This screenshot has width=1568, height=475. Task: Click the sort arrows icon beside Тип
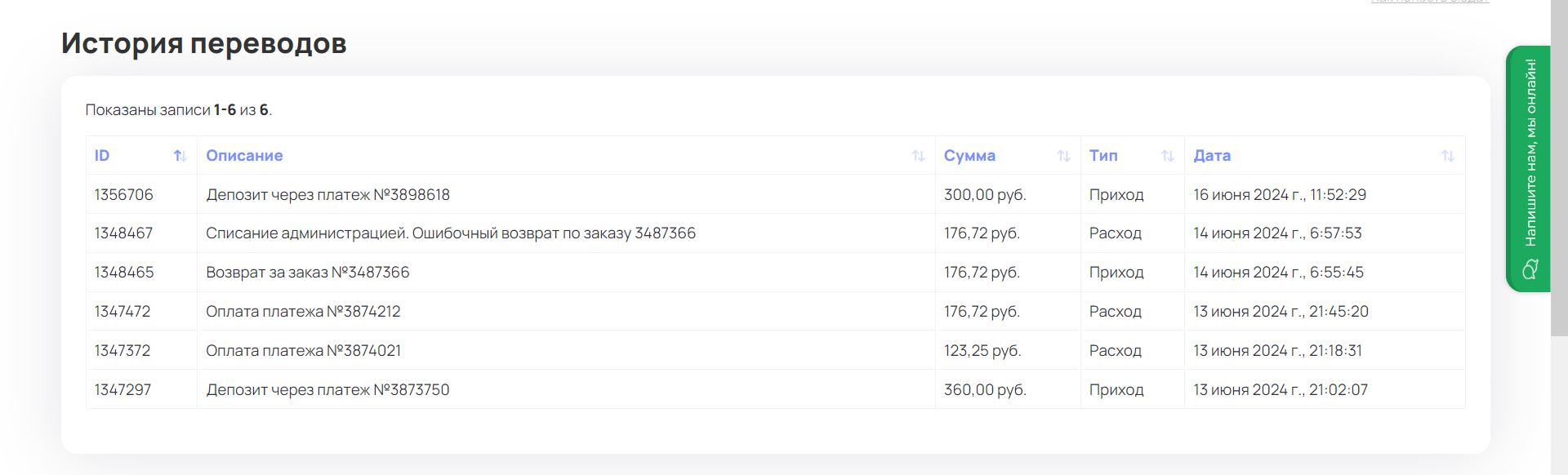click(x=1168, y=156)
